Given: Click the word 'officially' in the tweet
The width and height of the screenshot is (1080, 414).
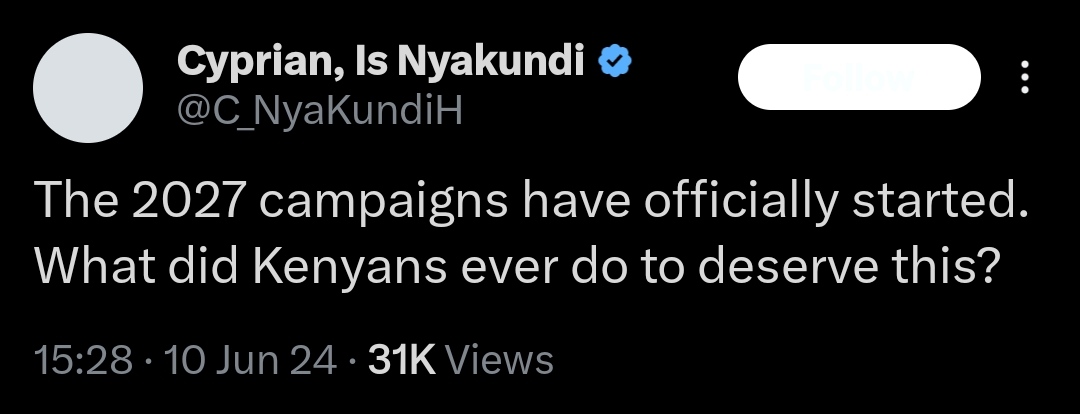Looking at the screenshot, I should 740,201.
